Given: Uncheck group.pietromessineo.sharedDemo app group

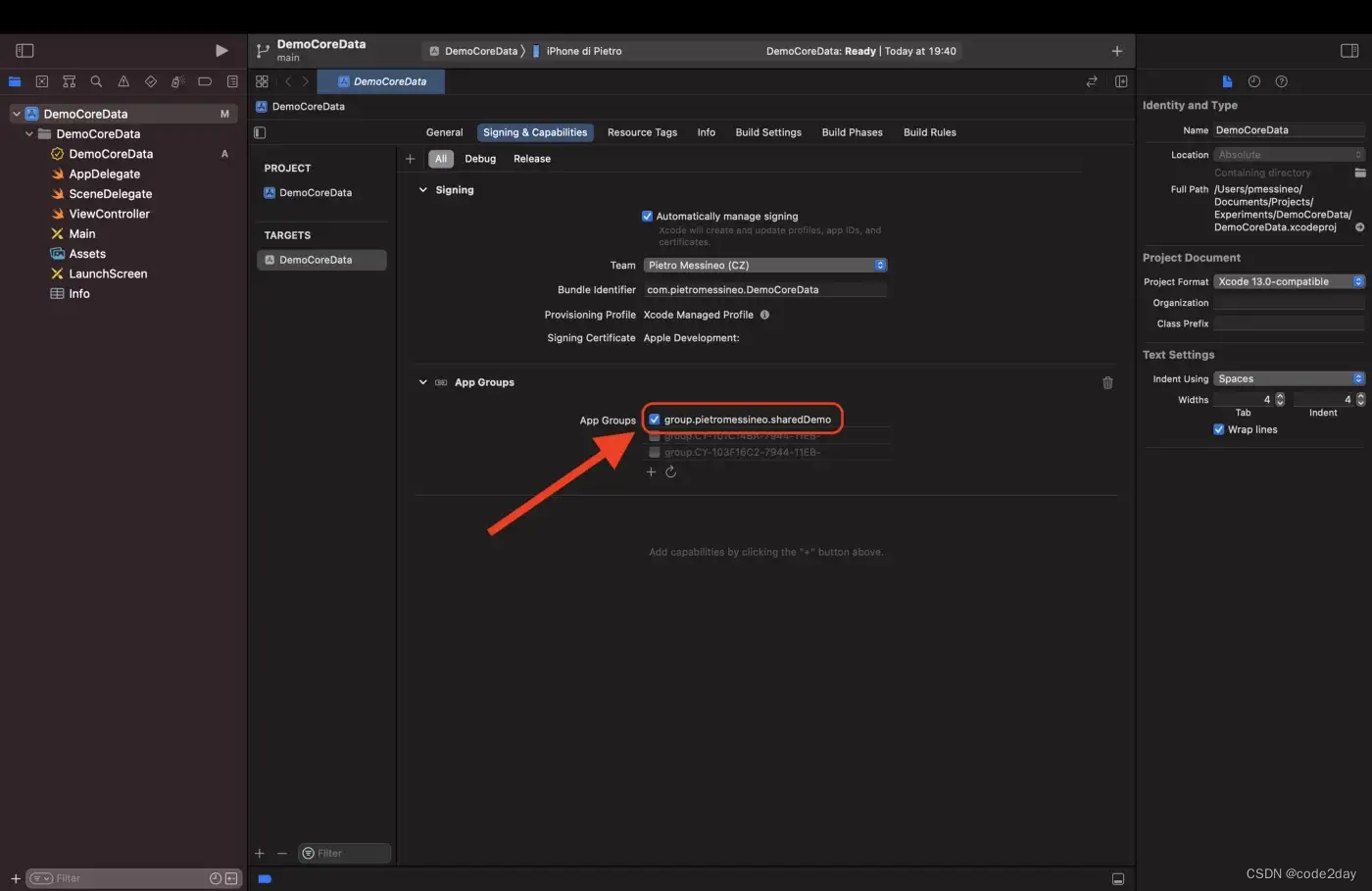Looking at the screenshot, I should coord(655,420).
